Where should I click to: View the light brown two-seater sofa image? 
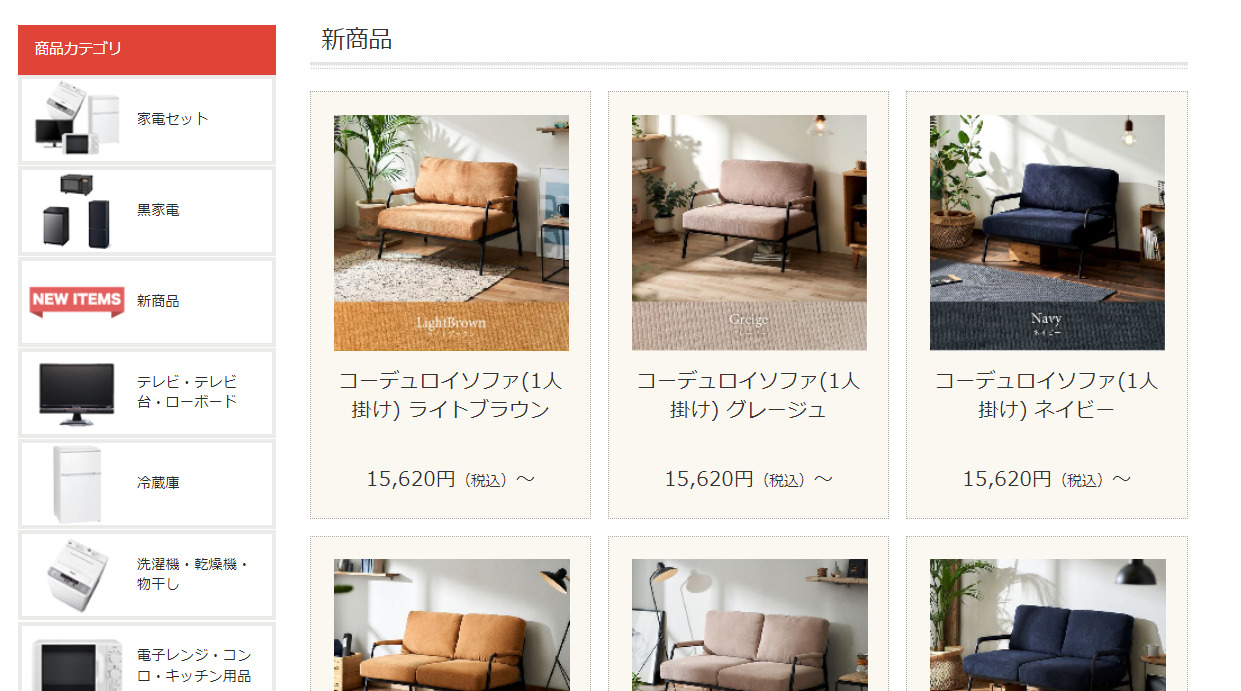pos(451,625)
